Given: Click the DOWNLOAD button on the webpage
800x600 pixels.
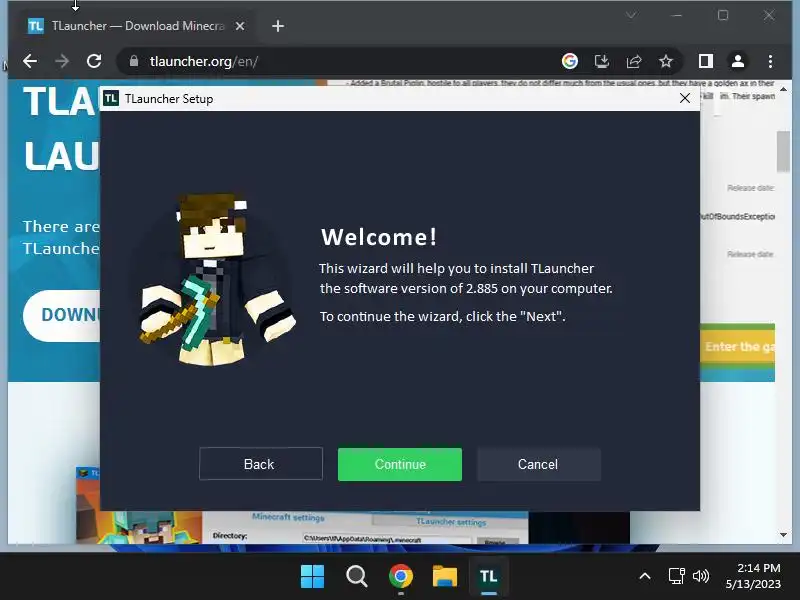Looking at the screenshot, I should 62,315.
